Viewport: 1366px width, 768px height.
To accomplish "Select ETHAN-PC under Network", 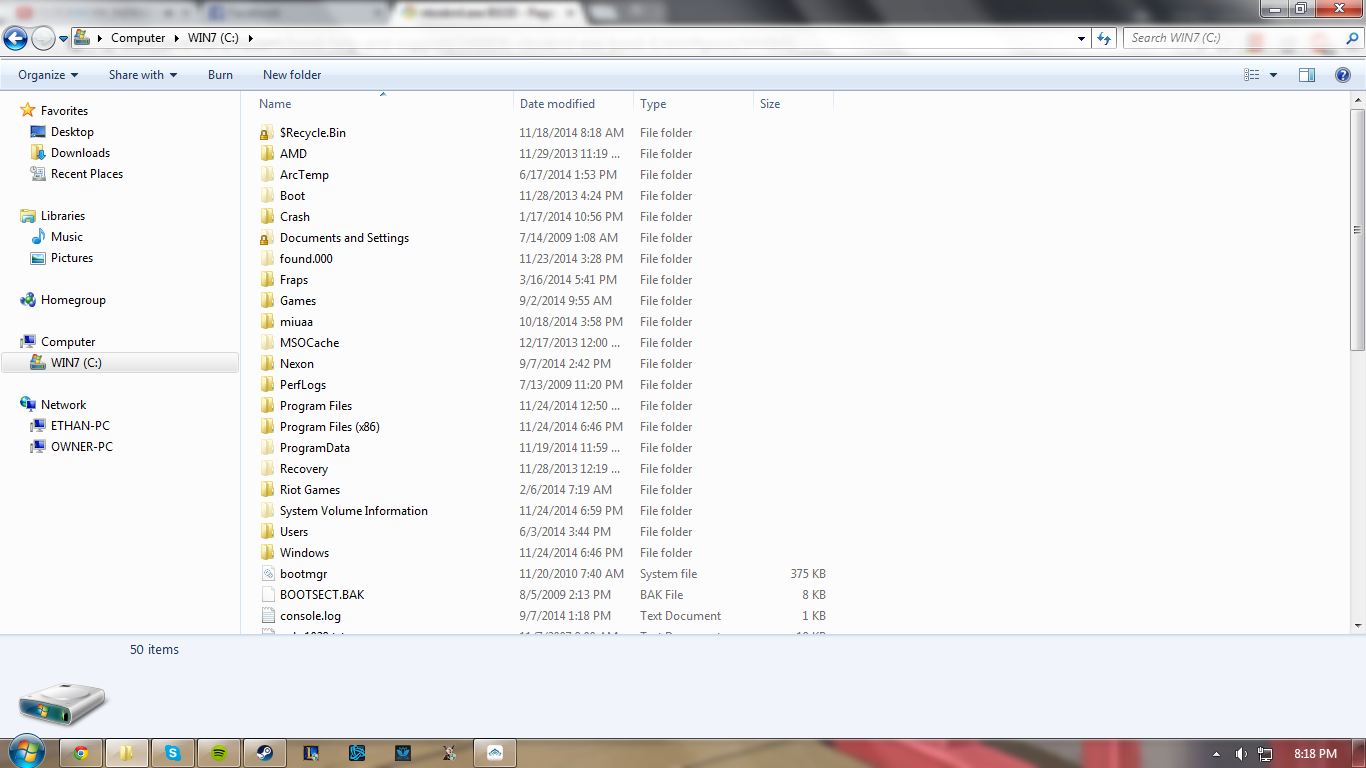I will point(80,426).
